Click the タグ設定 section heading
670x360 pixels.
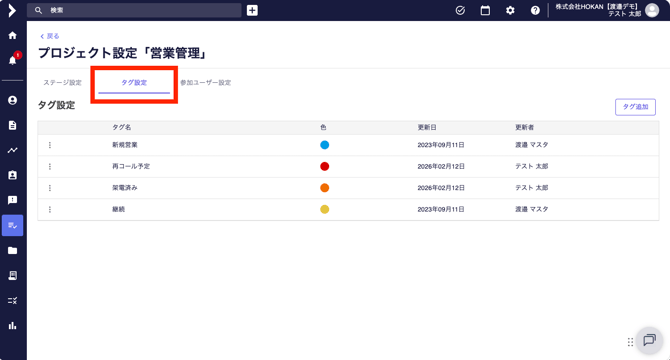tap(56, 105)
